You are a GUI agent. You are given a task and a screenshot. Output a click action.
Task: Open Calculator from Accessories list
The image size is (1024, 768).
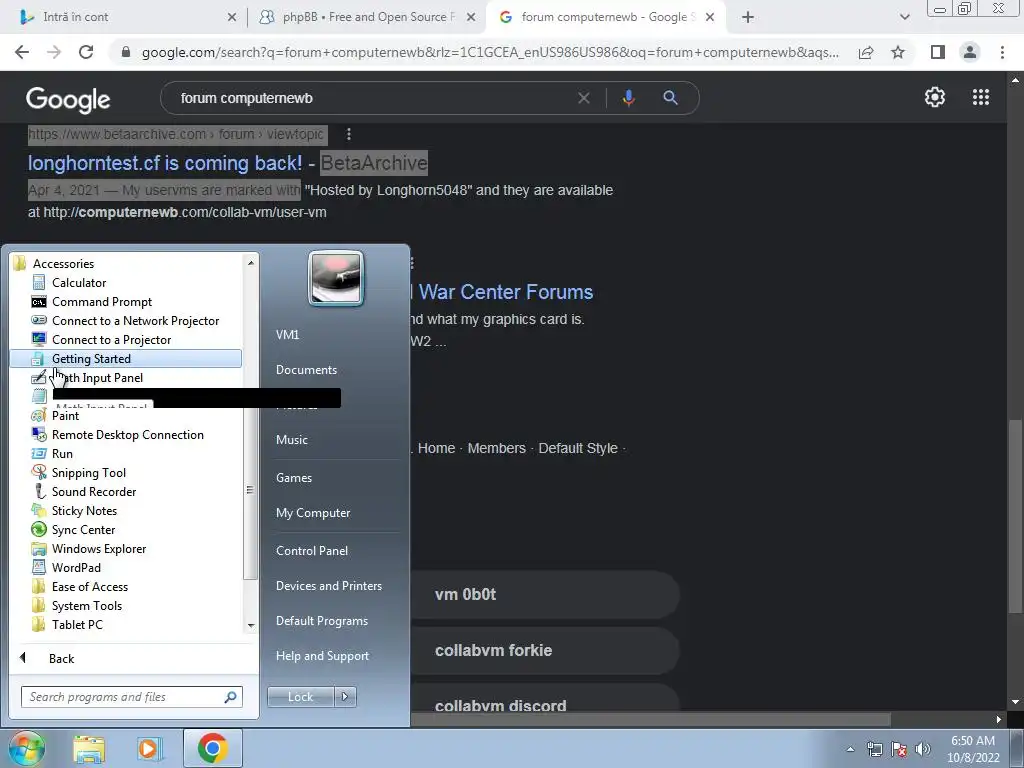pyautogui.click(x=78, y=283)
